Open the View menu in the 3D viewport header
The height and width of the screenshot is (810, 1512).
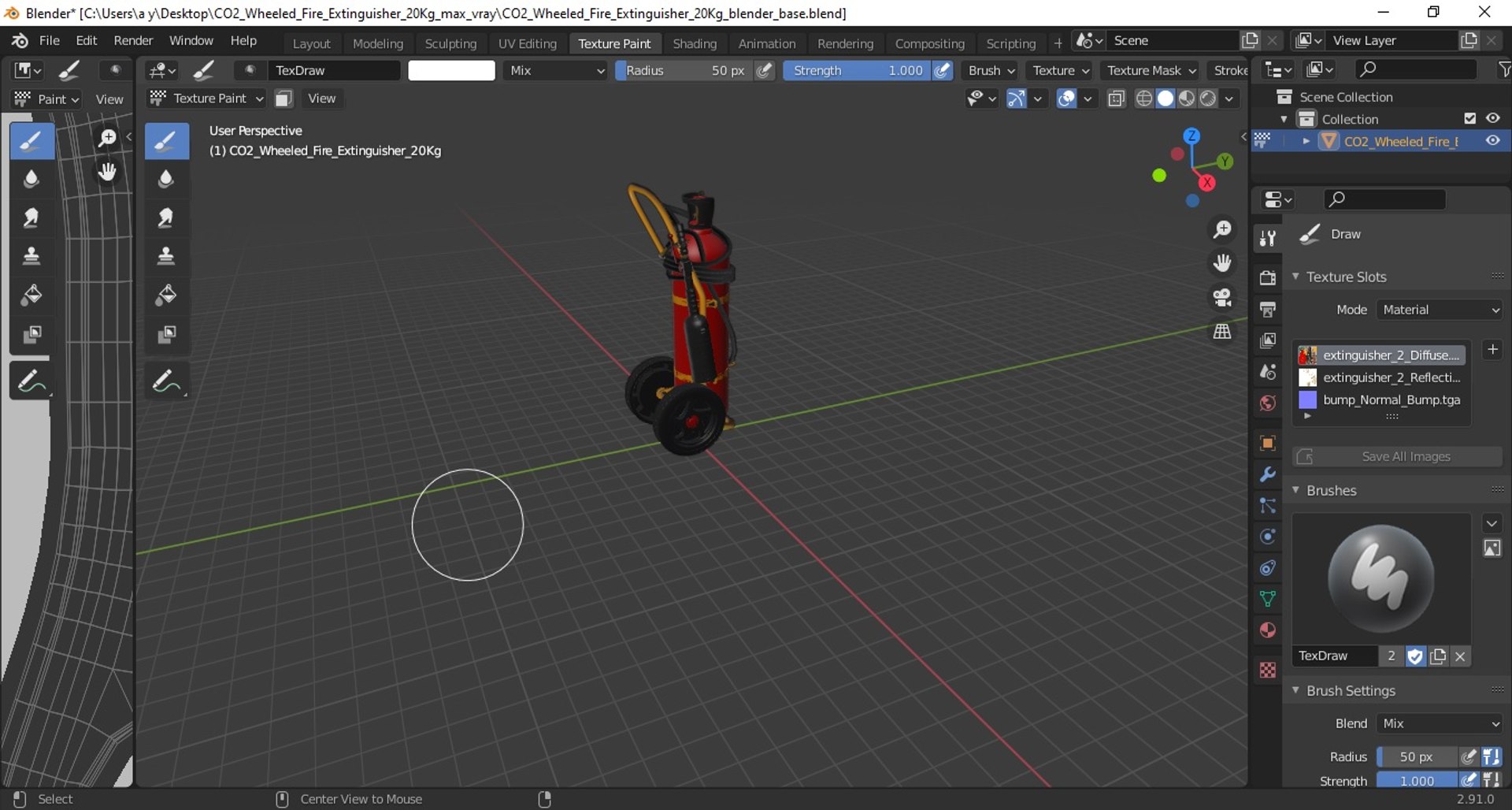point(321,98)
